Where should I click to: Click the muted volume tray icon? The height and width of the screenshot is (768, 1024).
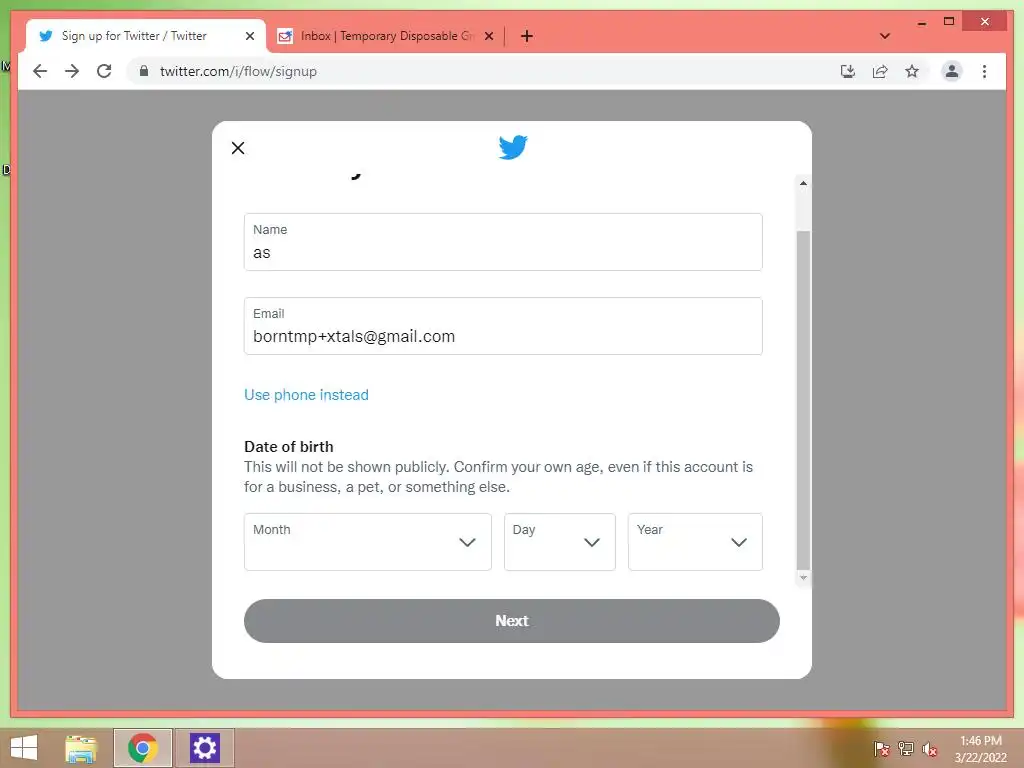pyautogui.click(x=930, y=748)
